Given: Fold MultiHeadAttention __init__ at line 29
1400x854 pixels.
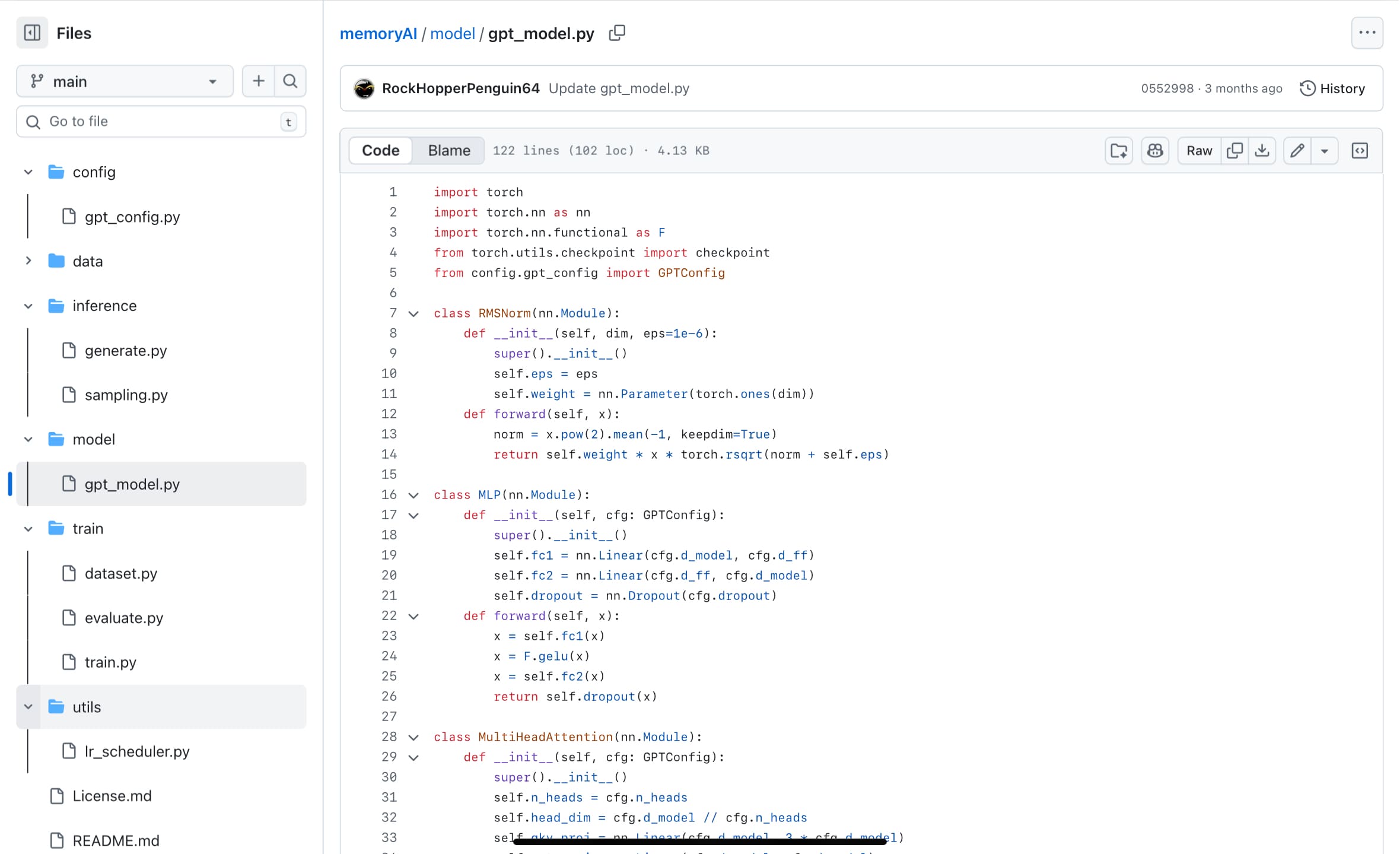Looking at the screenshot, I should (x=413, y=757).
